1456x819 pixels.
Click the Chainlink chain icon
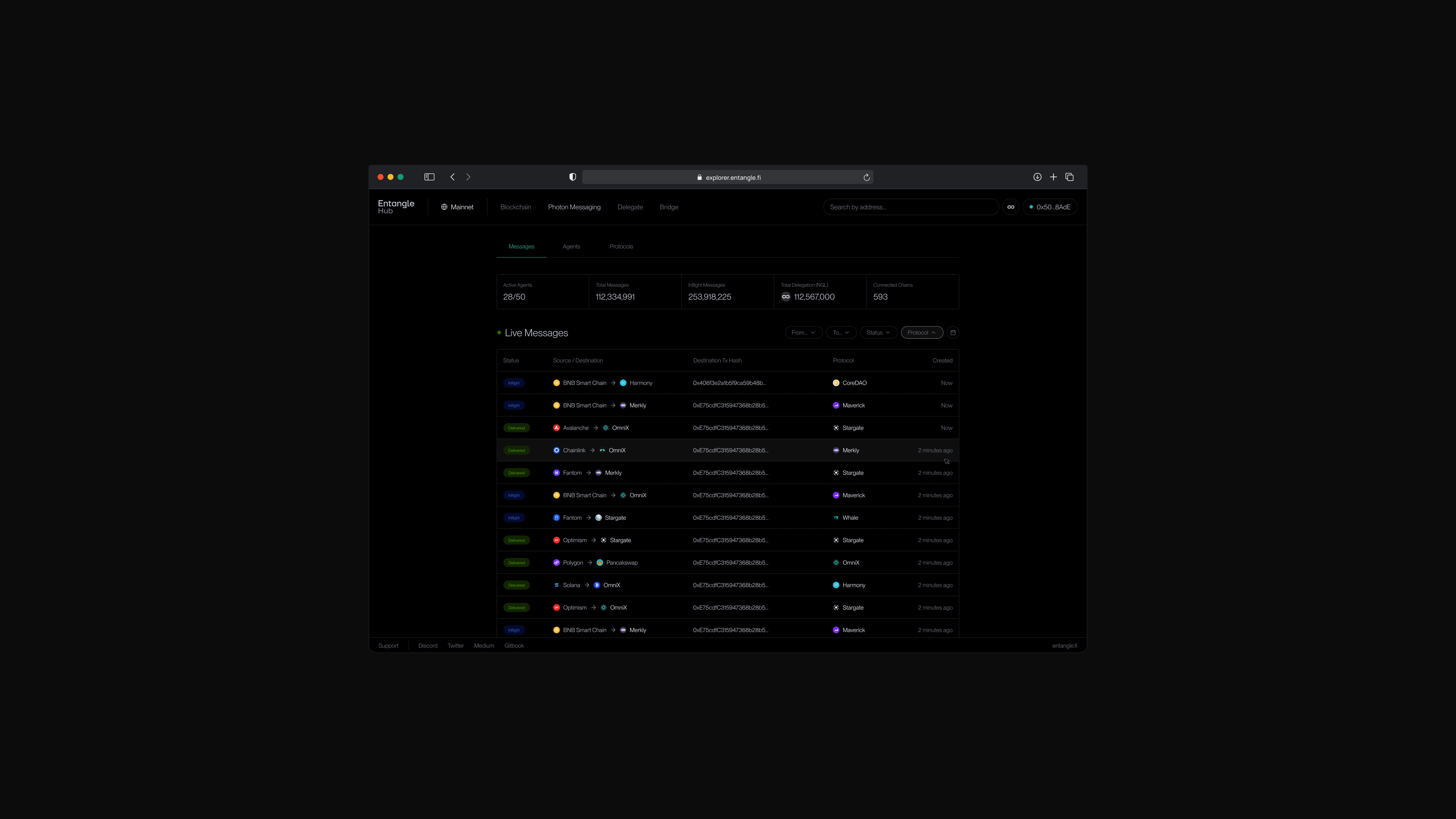556,450
